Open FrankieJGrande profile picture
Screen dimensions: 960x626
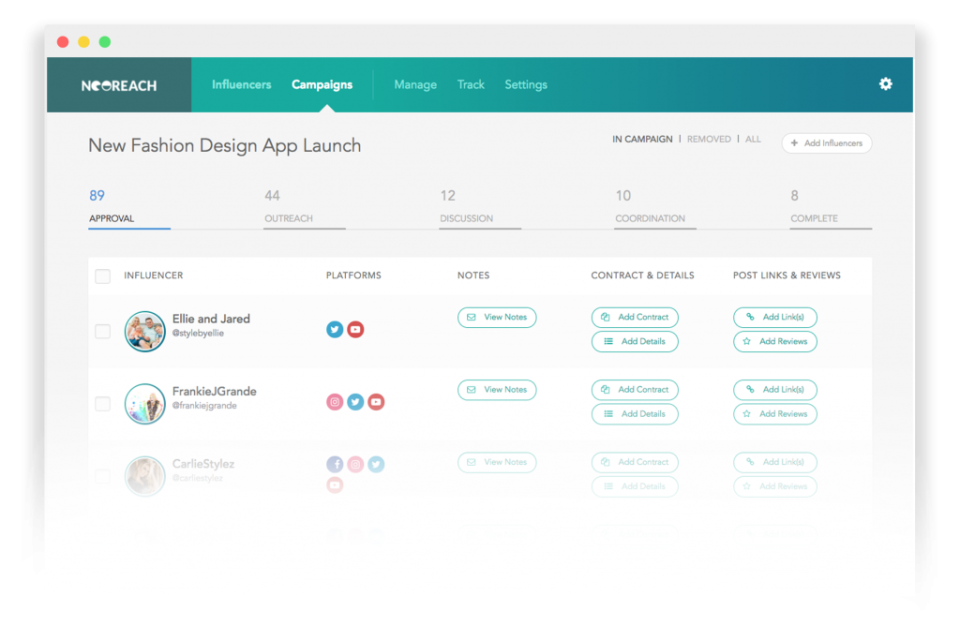click(144, 404)
